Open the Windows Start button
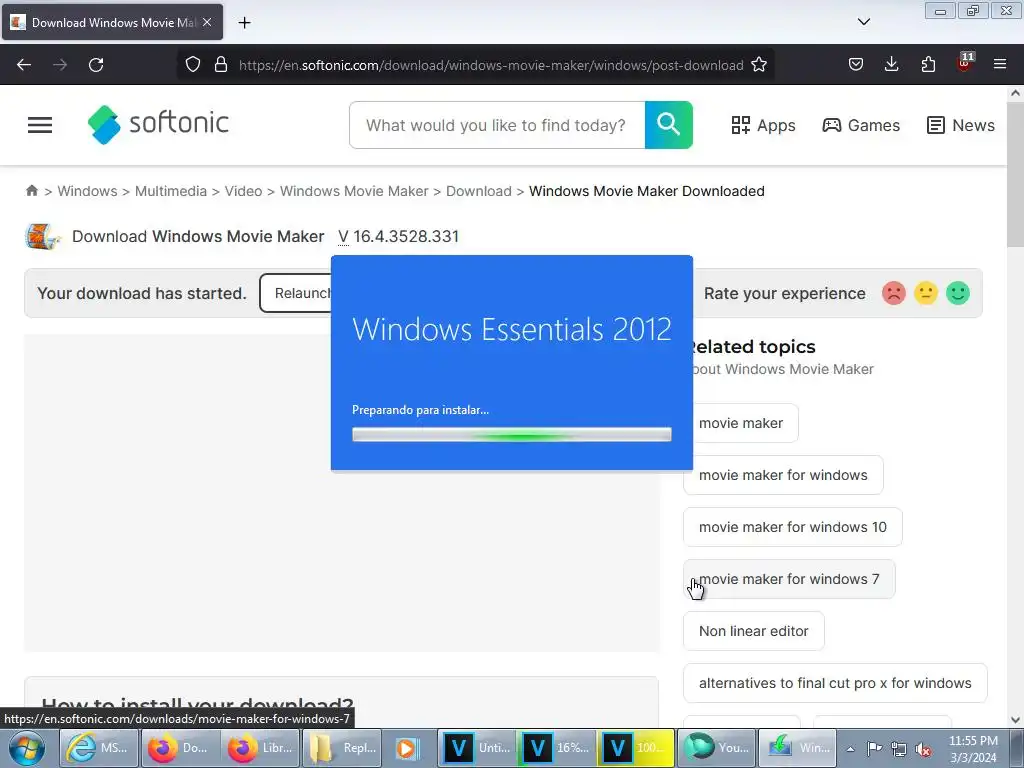The image size is (1024, 768). (x=27, y=748)
